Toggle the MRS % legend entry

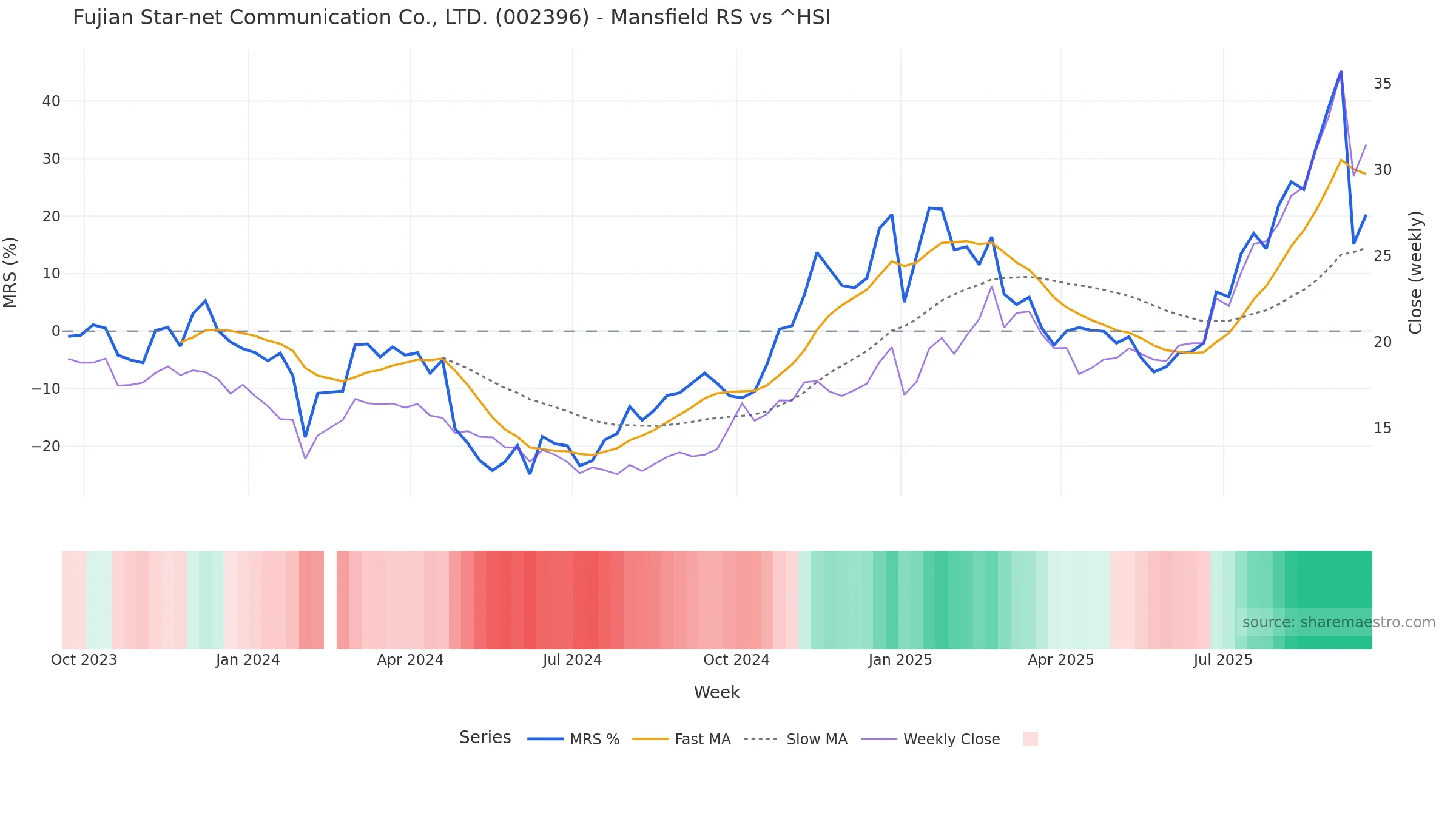point(573,739)
